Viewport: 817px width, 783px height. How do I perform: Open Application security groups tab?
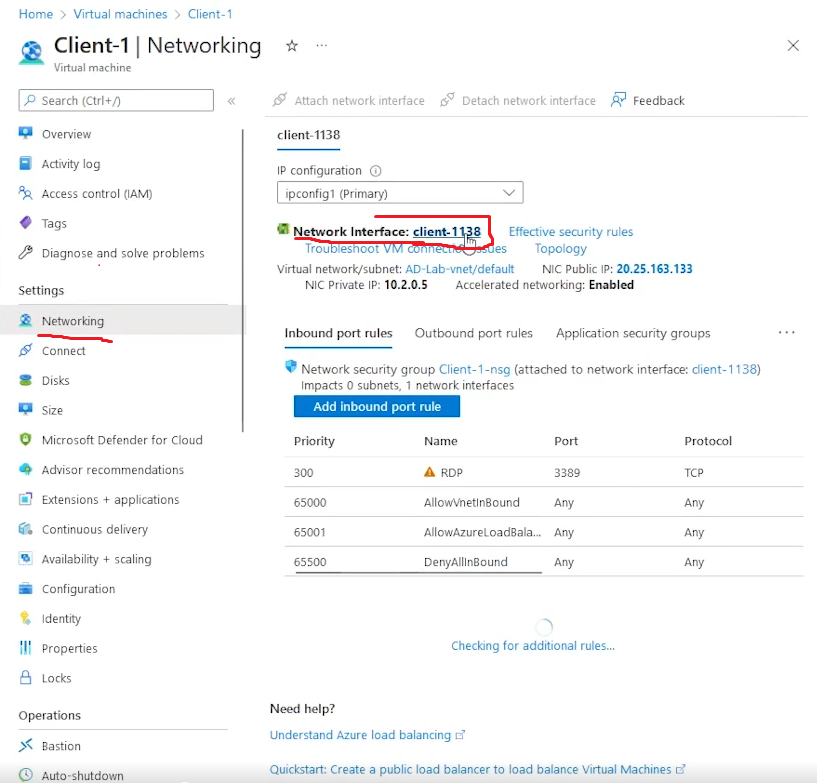pyautogui.click(x=633, y=333)
